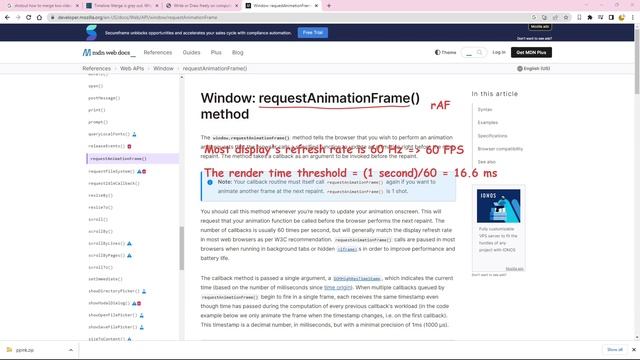Jump to See also in the article outline
Image resolution: width=640 pixels, height=360 pixels.
[487, 162]
